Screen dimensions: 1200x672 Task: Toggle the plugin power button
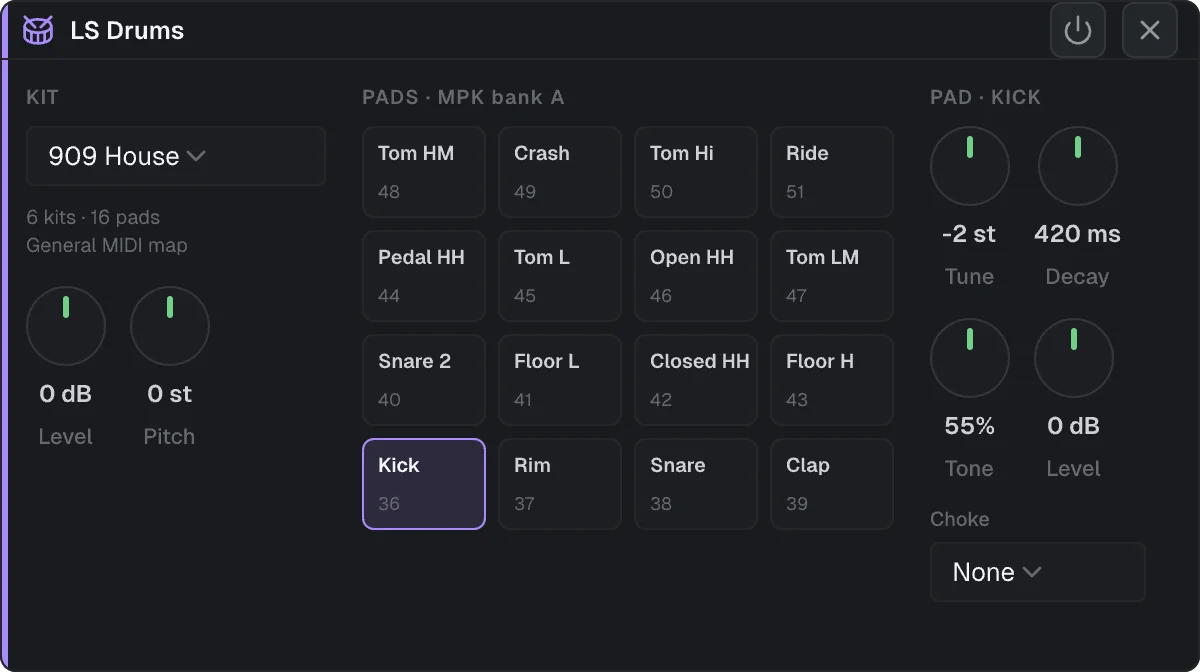tap(1077, 30)
